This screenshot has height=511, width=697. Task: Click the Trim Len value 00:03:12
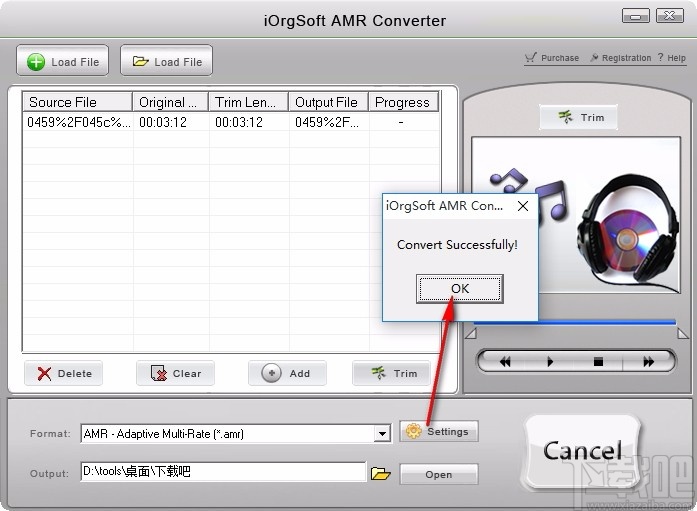click(x=239, y=122)
